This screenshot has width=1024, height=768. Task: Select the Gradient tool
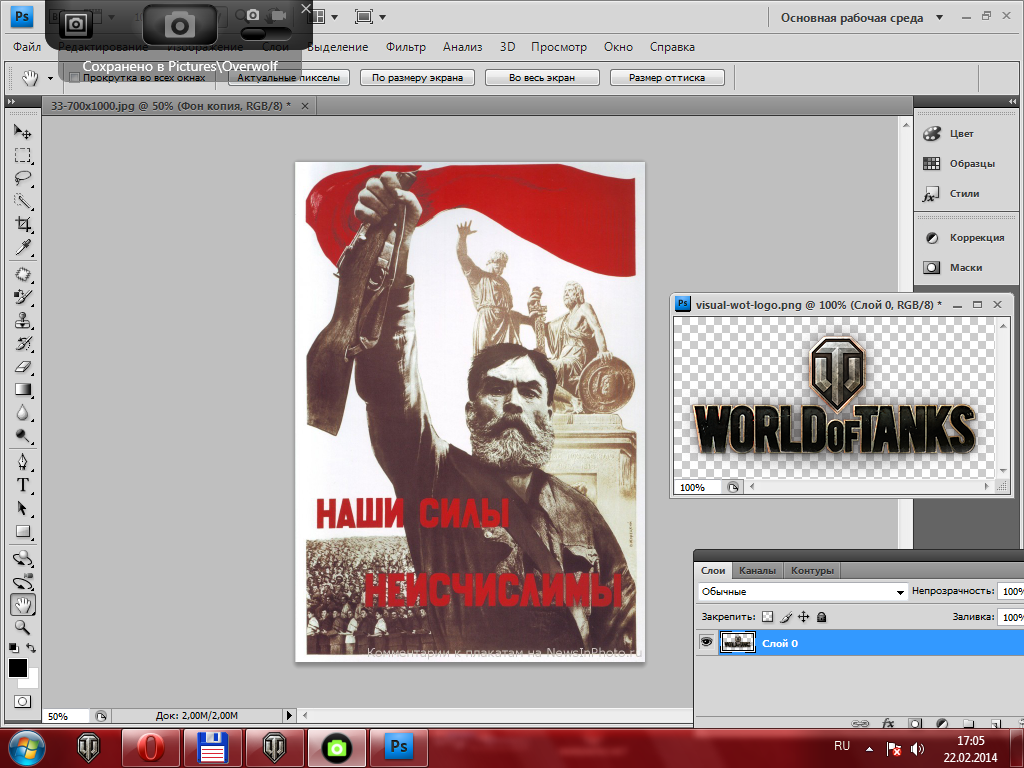tap(23, 389)
